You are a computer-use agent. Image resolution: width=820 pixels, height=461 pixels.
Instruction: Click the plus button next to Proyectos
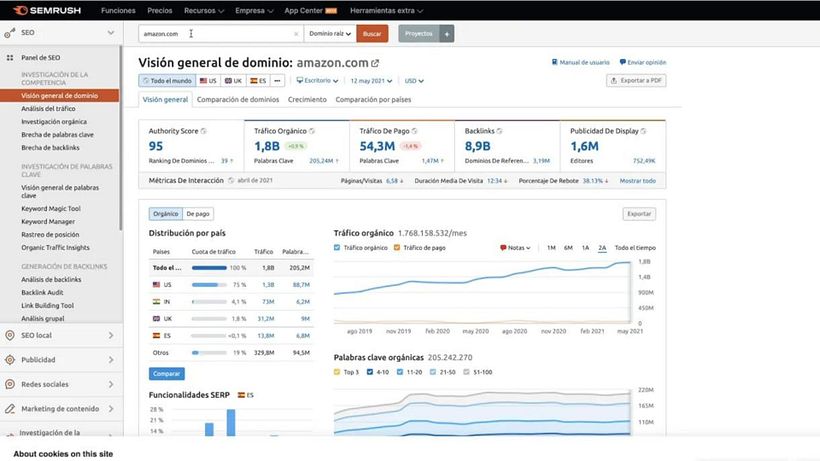coord(447,34)
